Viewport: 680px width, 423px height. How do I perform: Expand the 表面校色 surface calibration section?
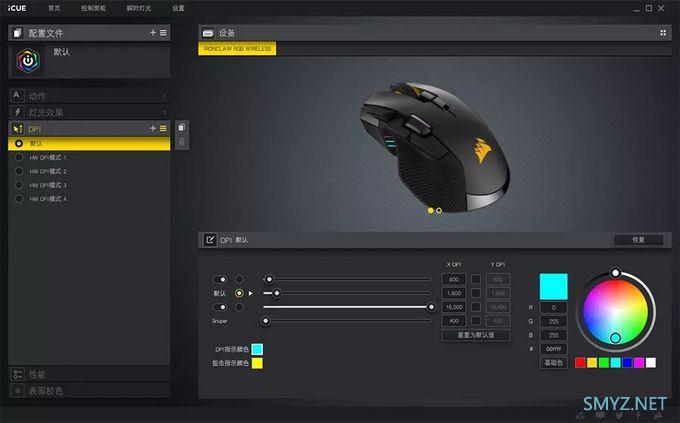coord(89,391)
